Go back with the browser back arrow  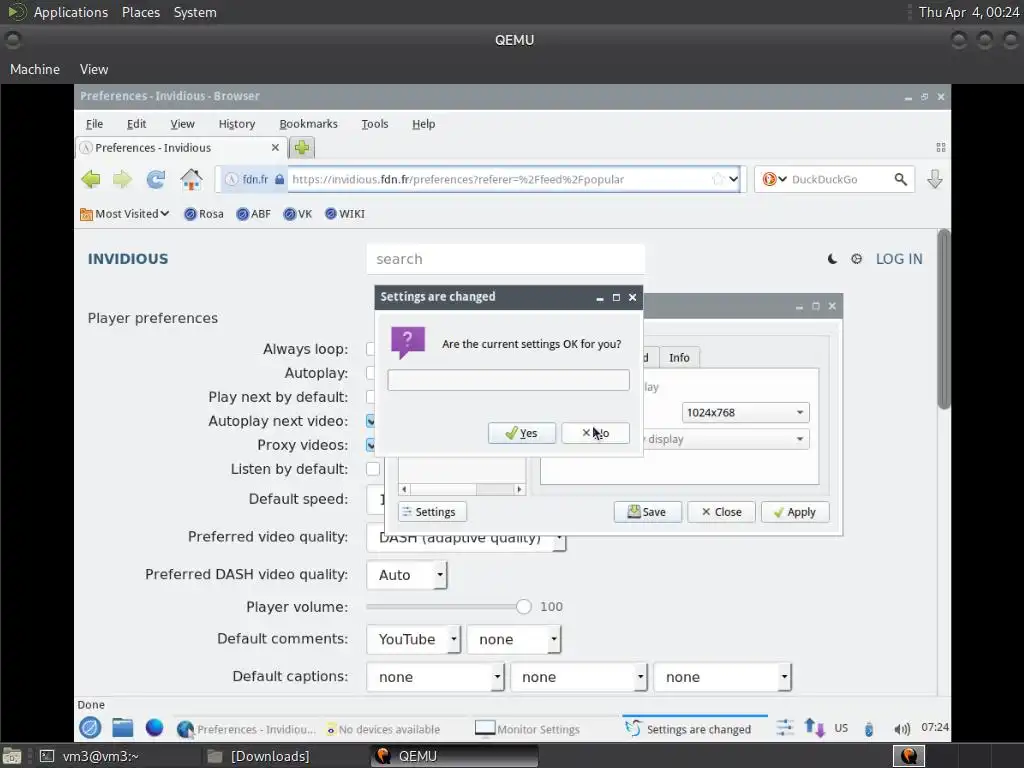(x=91, y=179)
